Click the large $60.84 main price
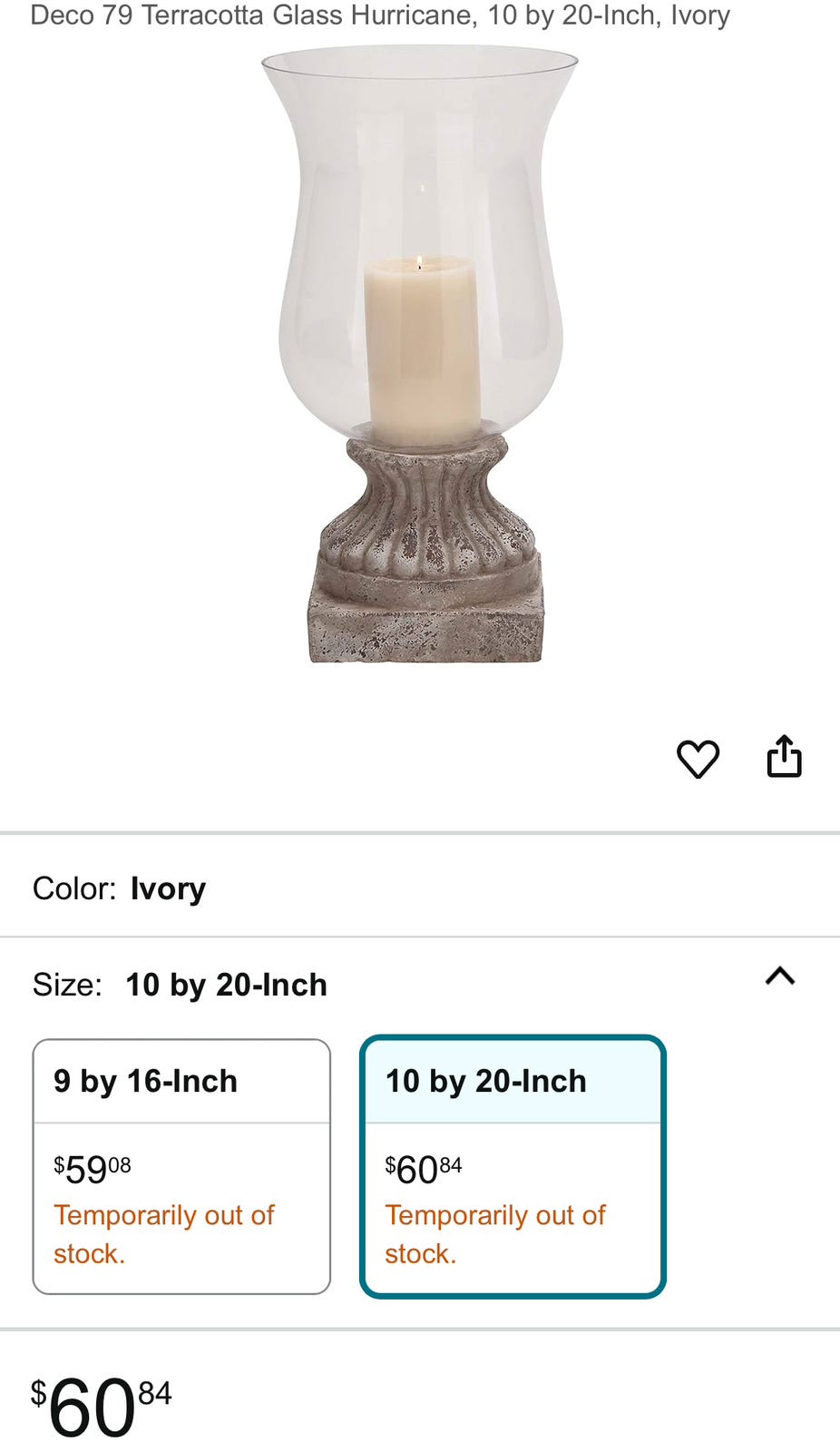This screenshot has height=1452, width=840. (102, 1407)
